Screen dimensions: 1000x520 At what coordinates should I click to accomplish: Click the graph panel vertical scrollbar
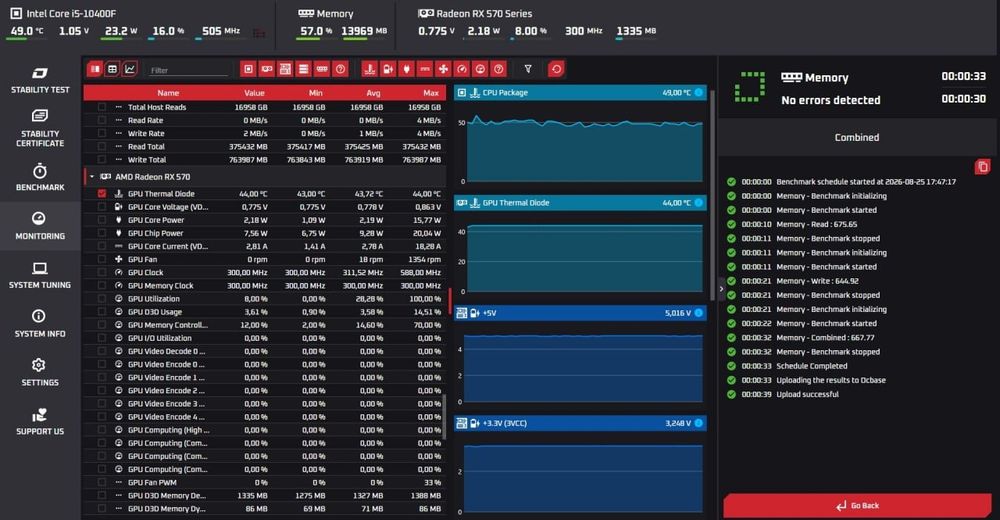click(712, 195)
